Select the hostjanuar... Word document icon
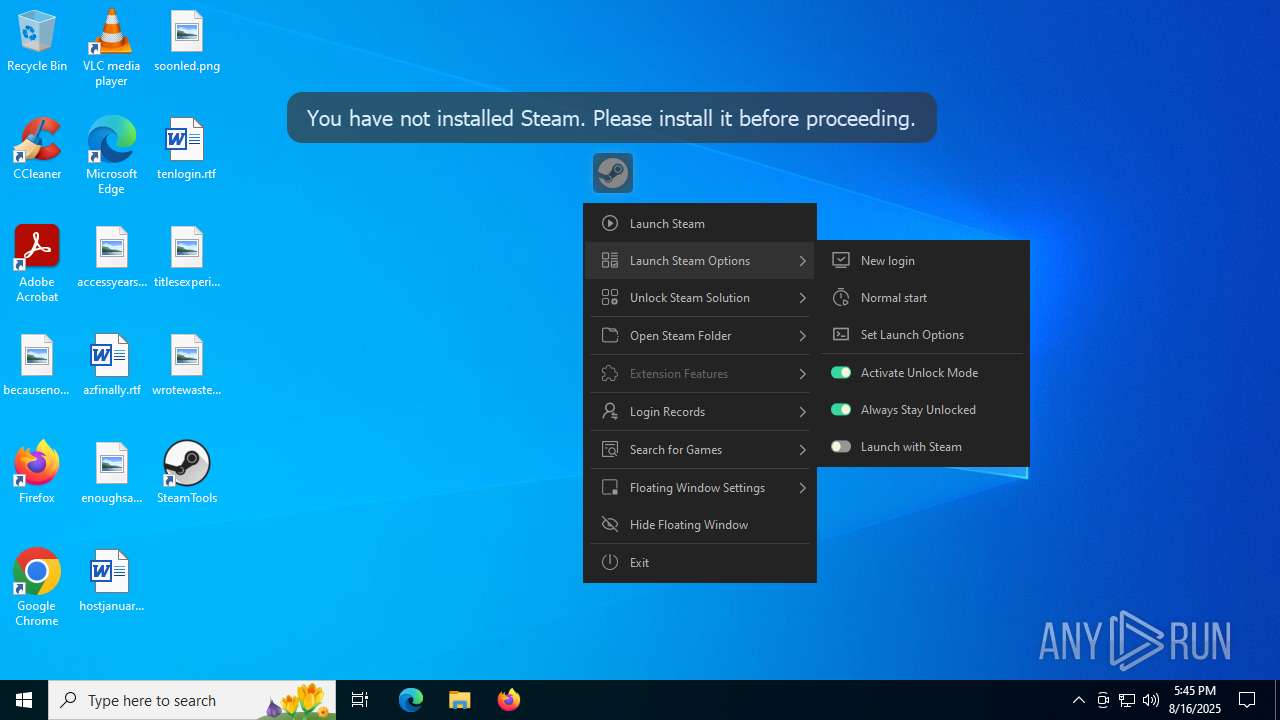Image resolution: width=1280 pixels, height=720 pixels. [x=111, y=581]
